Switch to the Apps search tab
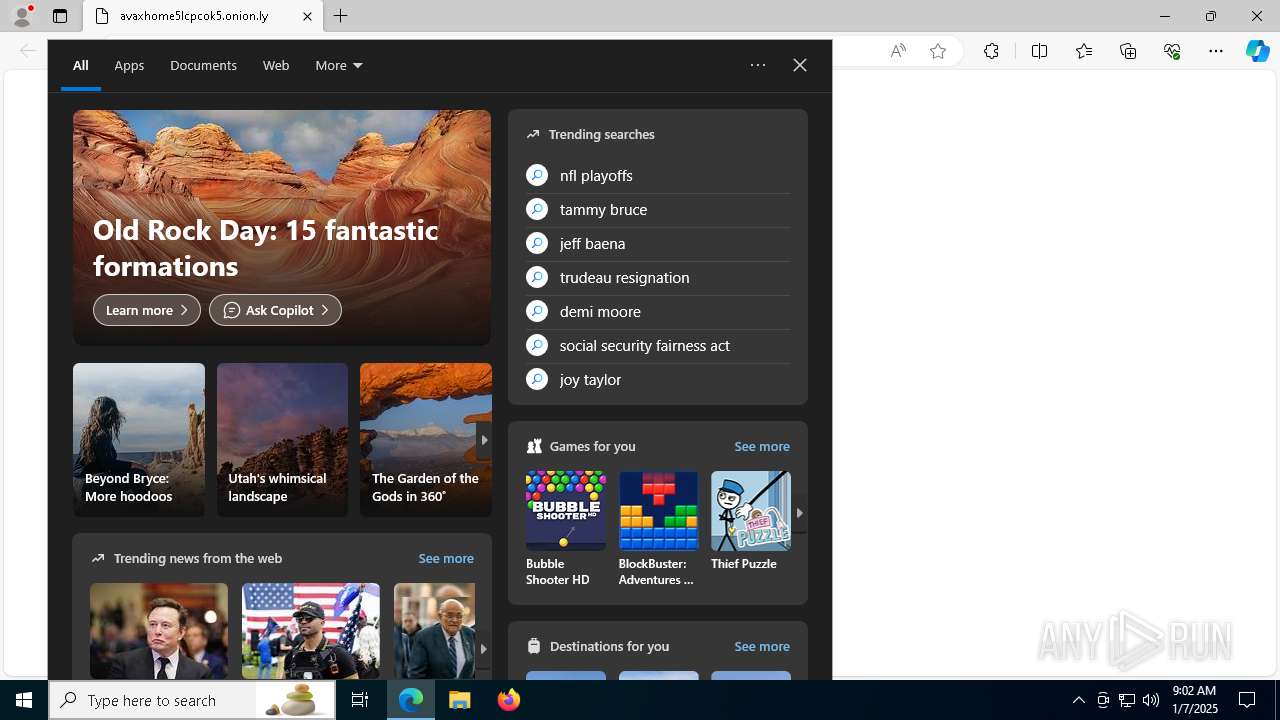Image resolution: width=1280 pixels, height=720 pixels. tap(129, 66)
